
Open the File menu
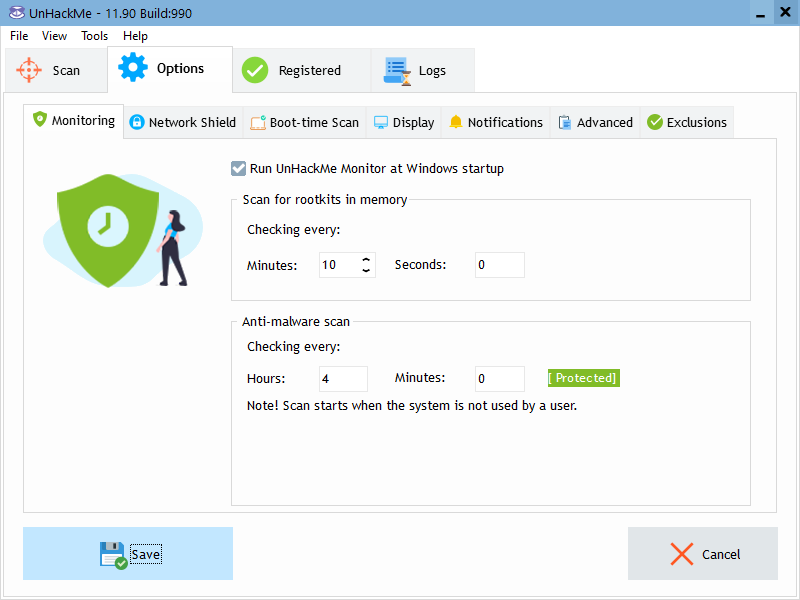point(19,36)
